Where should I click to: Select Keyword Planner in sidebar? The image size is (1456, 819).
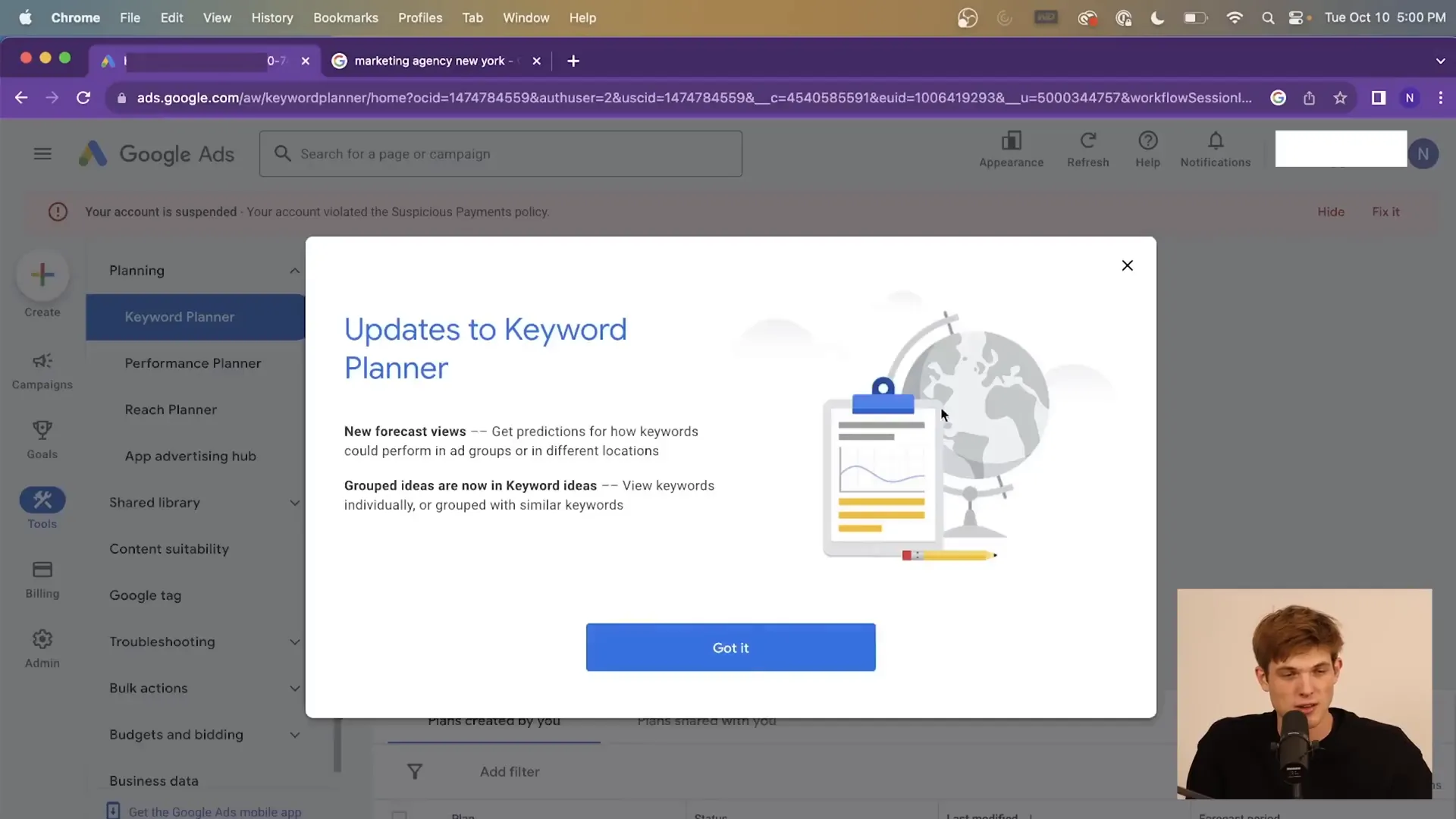point(196,317)
